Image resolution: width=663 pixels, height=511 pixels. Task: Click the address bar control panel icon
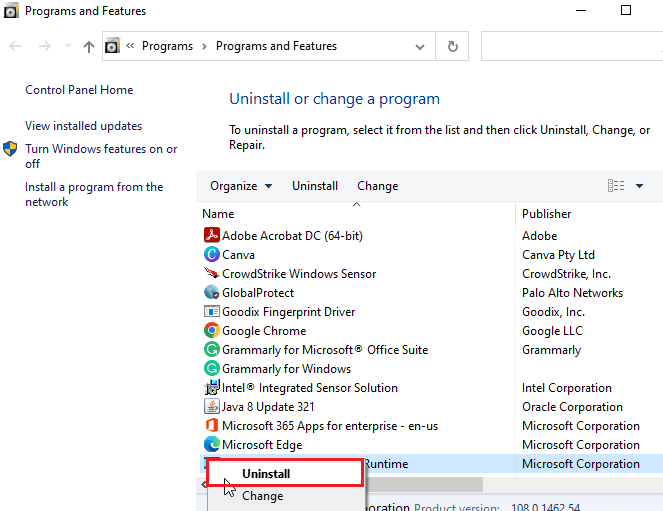[x=112, y=46]
